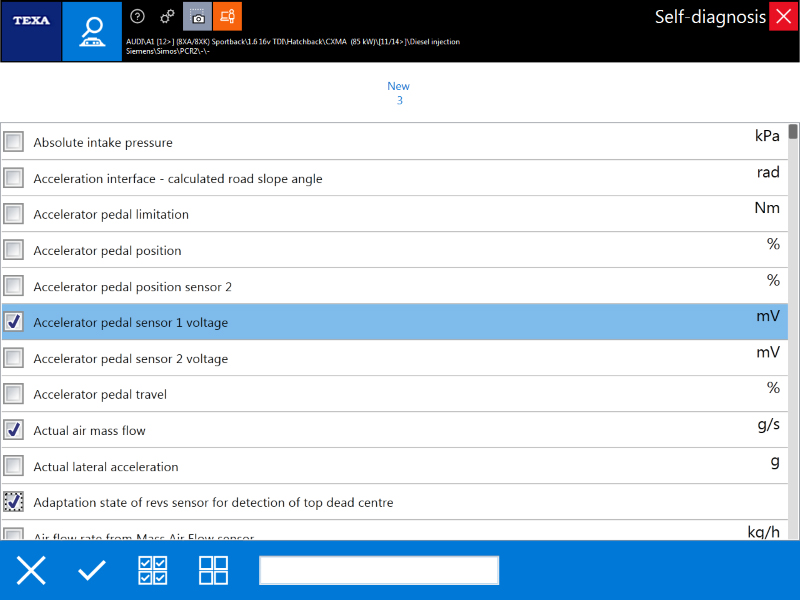Close the Self-diagnosis window
800x600 pixels.
point(783,16)
